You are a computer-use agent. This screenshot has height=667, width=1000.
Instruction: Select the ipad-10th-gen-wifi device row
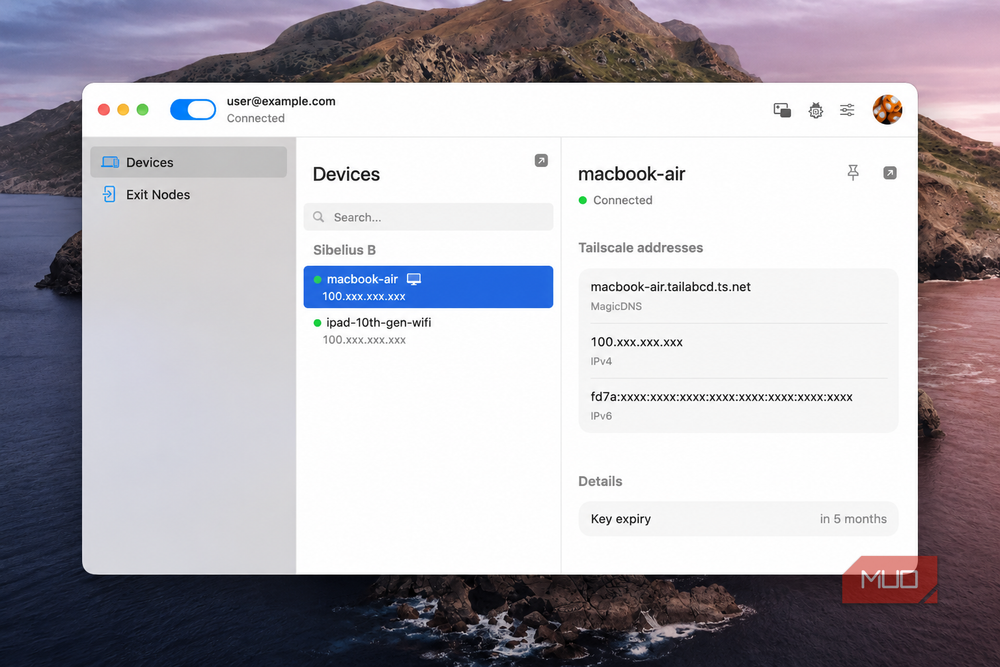coord(429,330)
